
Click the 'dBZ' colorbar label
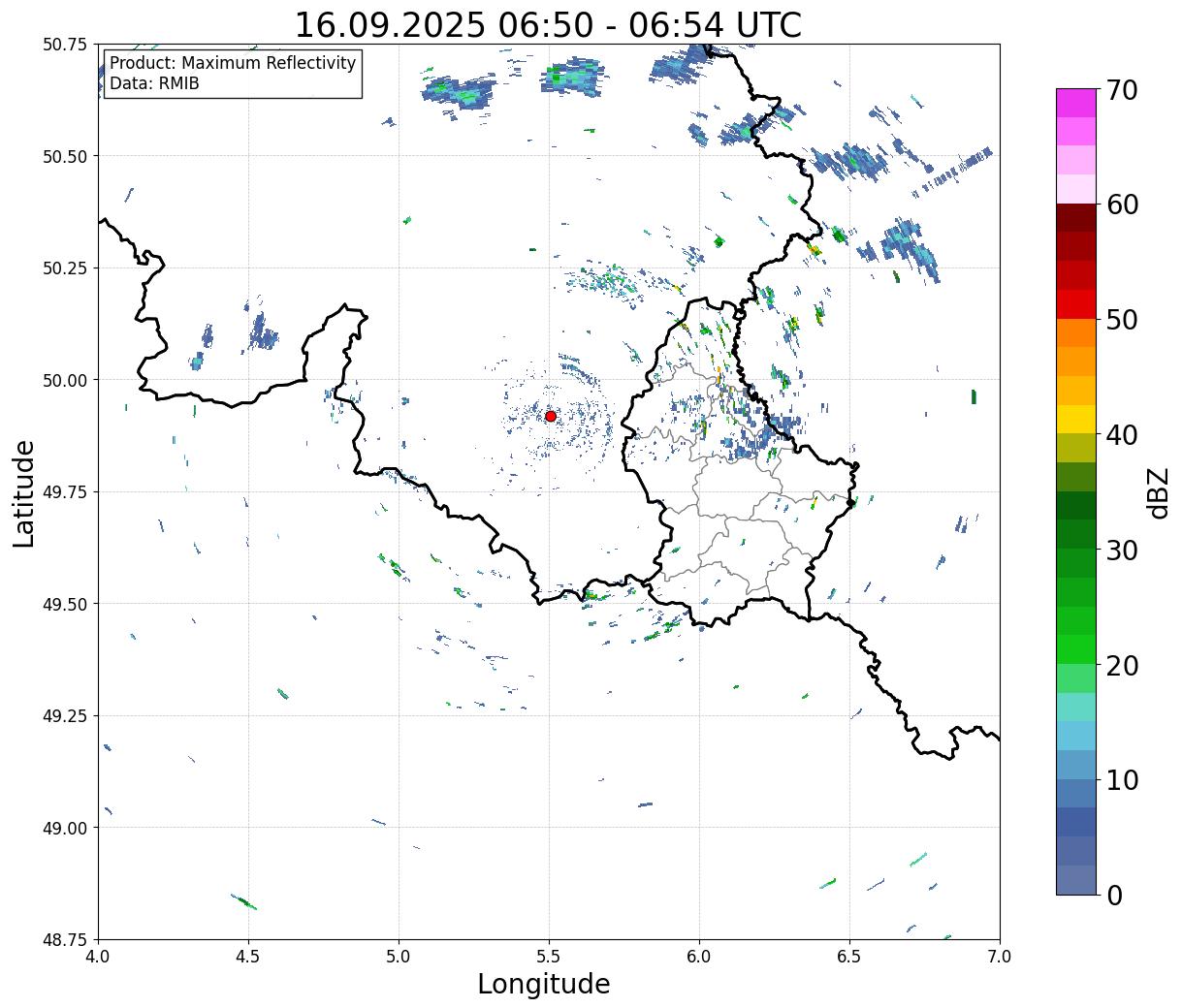1158,492
